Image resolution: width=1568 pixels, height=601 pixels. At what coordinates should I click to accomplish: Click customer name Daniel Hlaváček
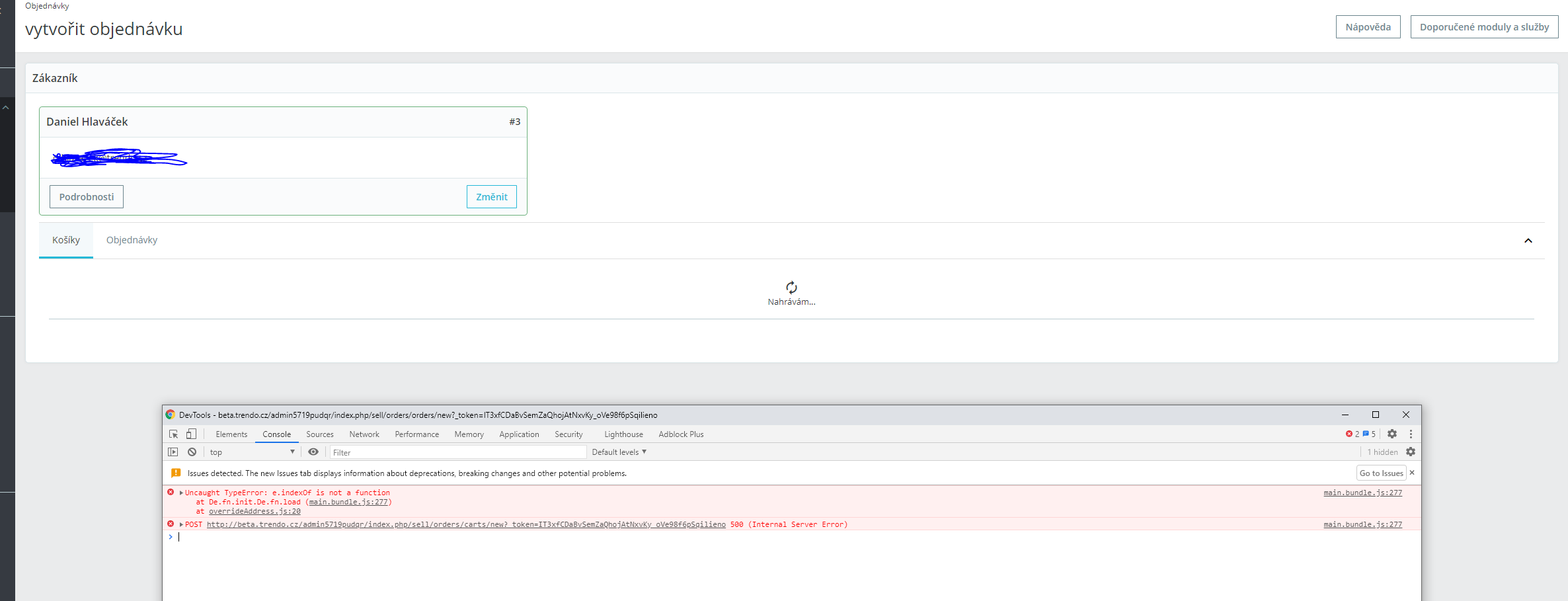(87, 122)
